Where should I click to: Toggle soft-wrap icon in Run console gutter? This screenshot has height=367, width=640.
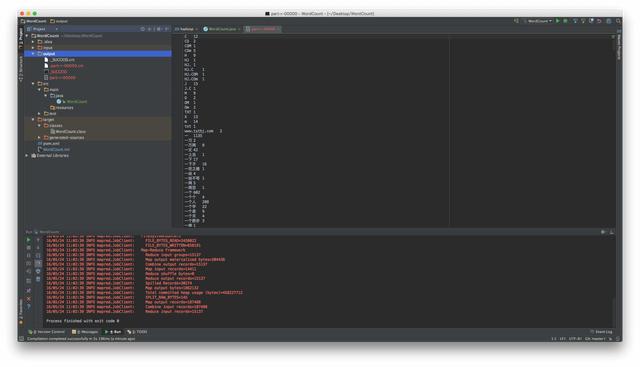point(38,256)
